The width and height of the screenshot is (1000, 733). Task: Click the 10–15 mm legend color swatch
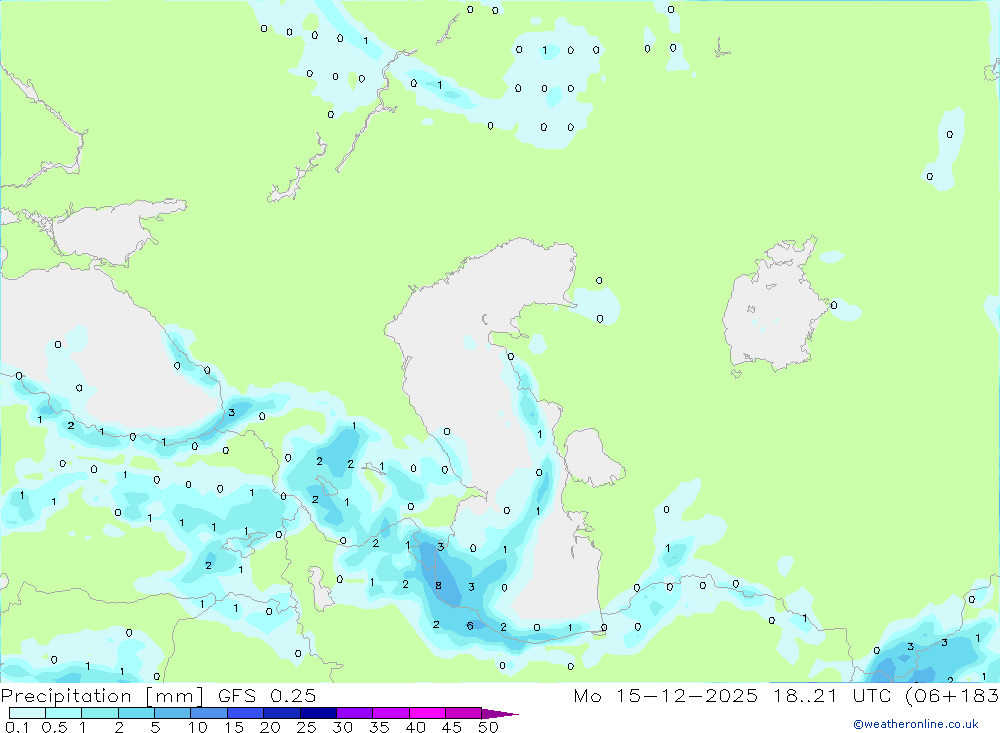[209, 713]
